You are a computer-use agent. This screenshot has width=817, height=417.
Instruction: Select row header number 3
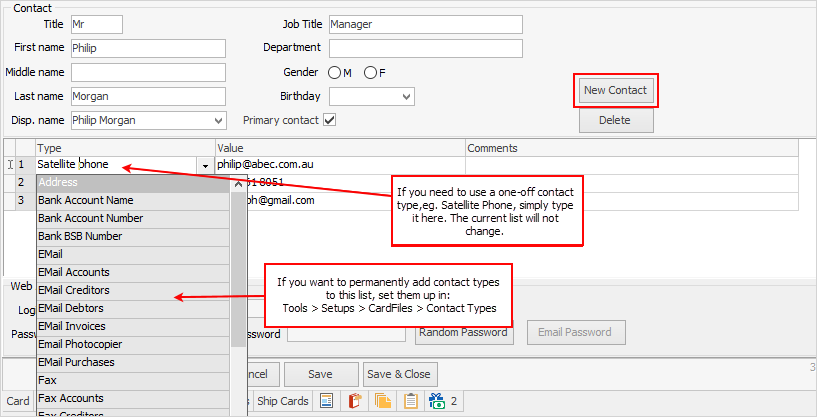click(26, 201)
